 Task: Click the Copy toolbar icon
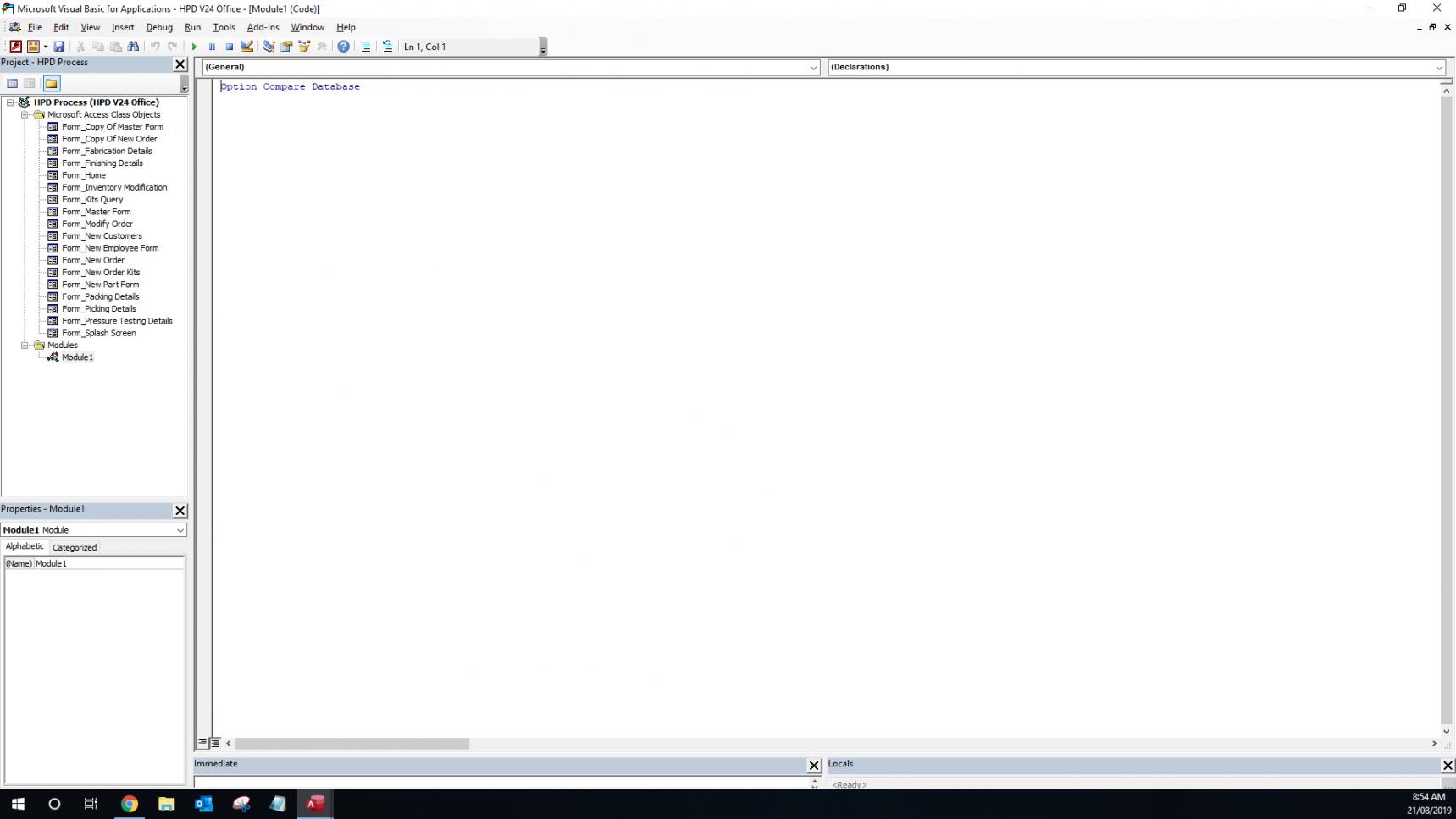98,47
